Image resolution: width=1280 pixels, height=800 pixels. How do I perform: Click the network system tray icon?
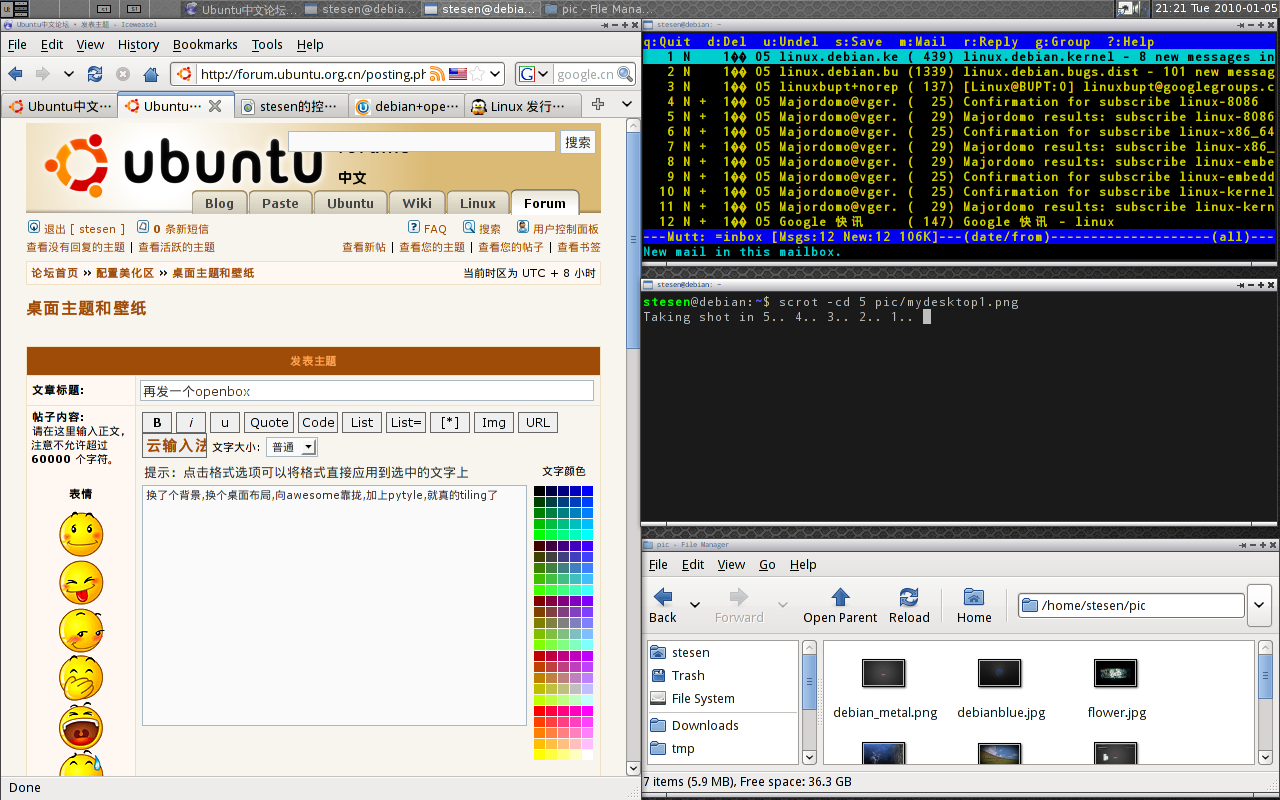click(x=1124, y=8)
